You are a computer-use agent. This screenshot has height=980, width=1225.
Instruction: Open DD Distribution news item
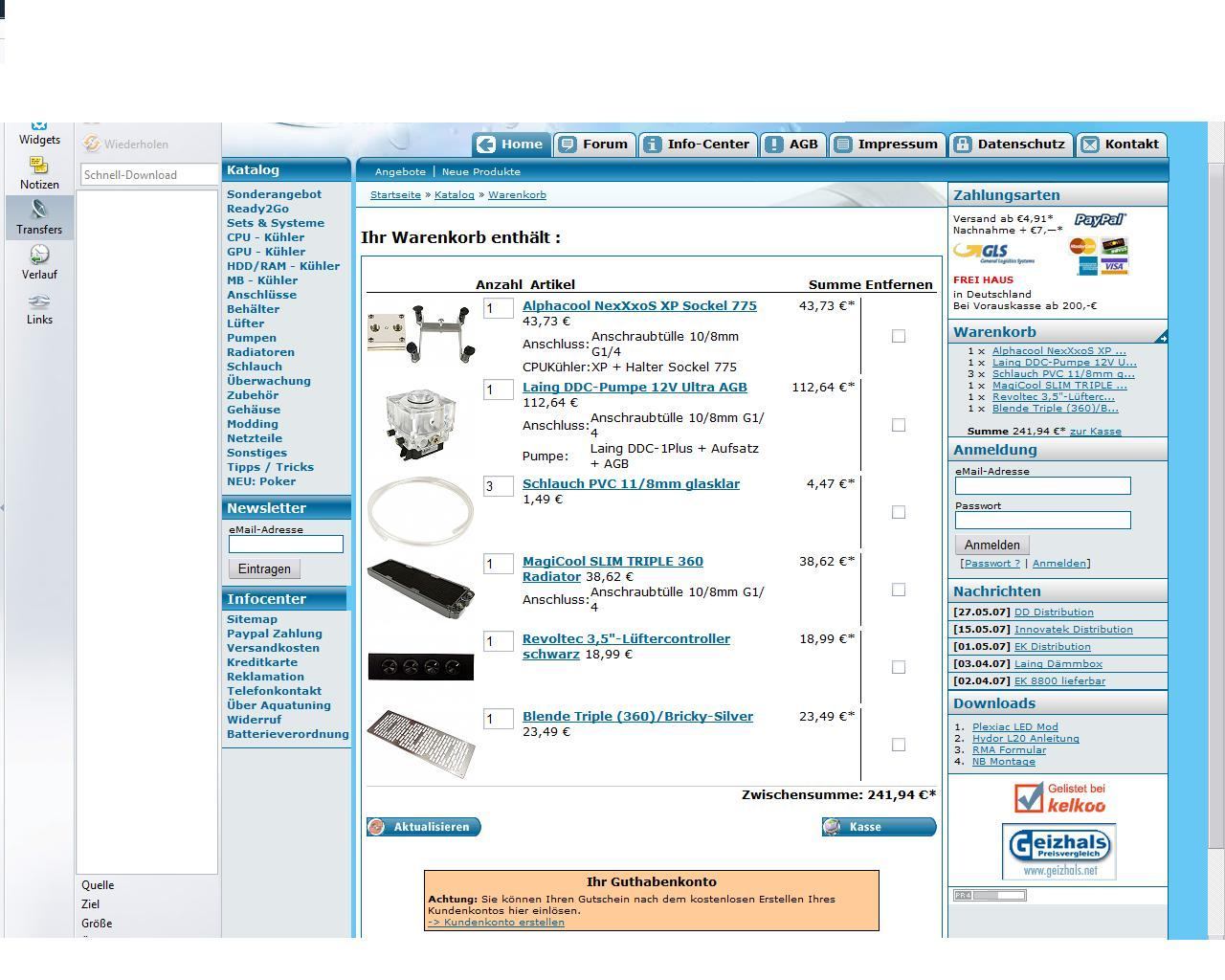(1054, 612)
